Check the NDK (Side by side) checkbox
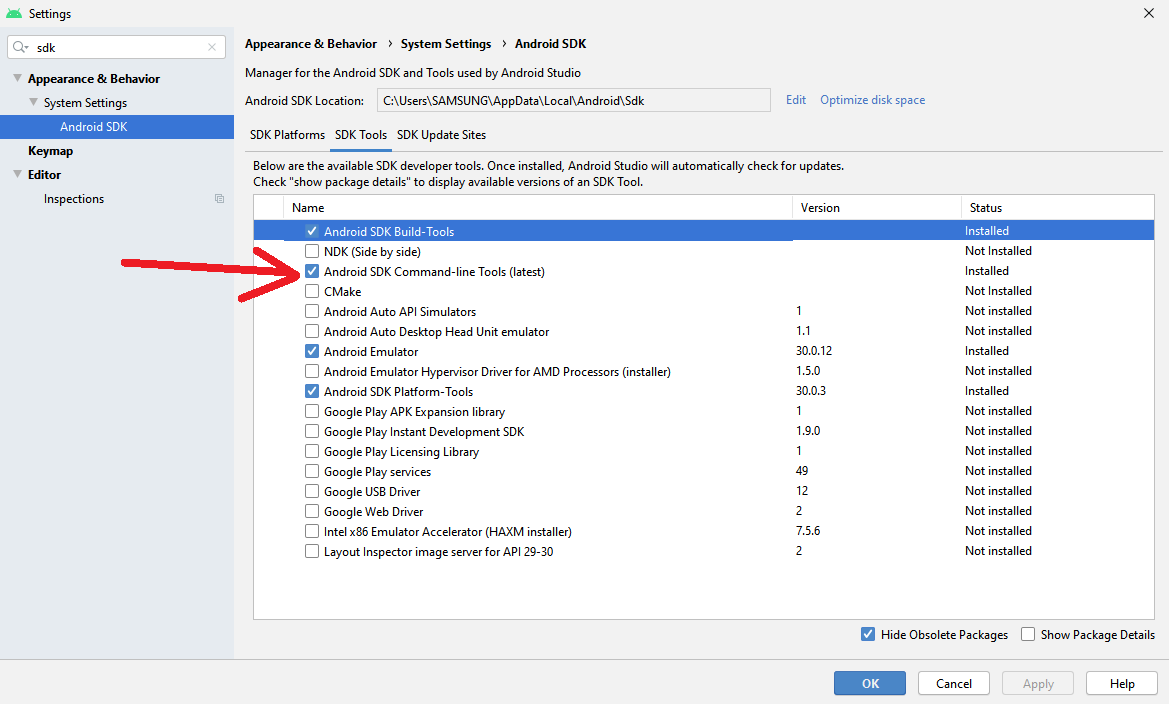1169x704 pixels. coord(312,251)
